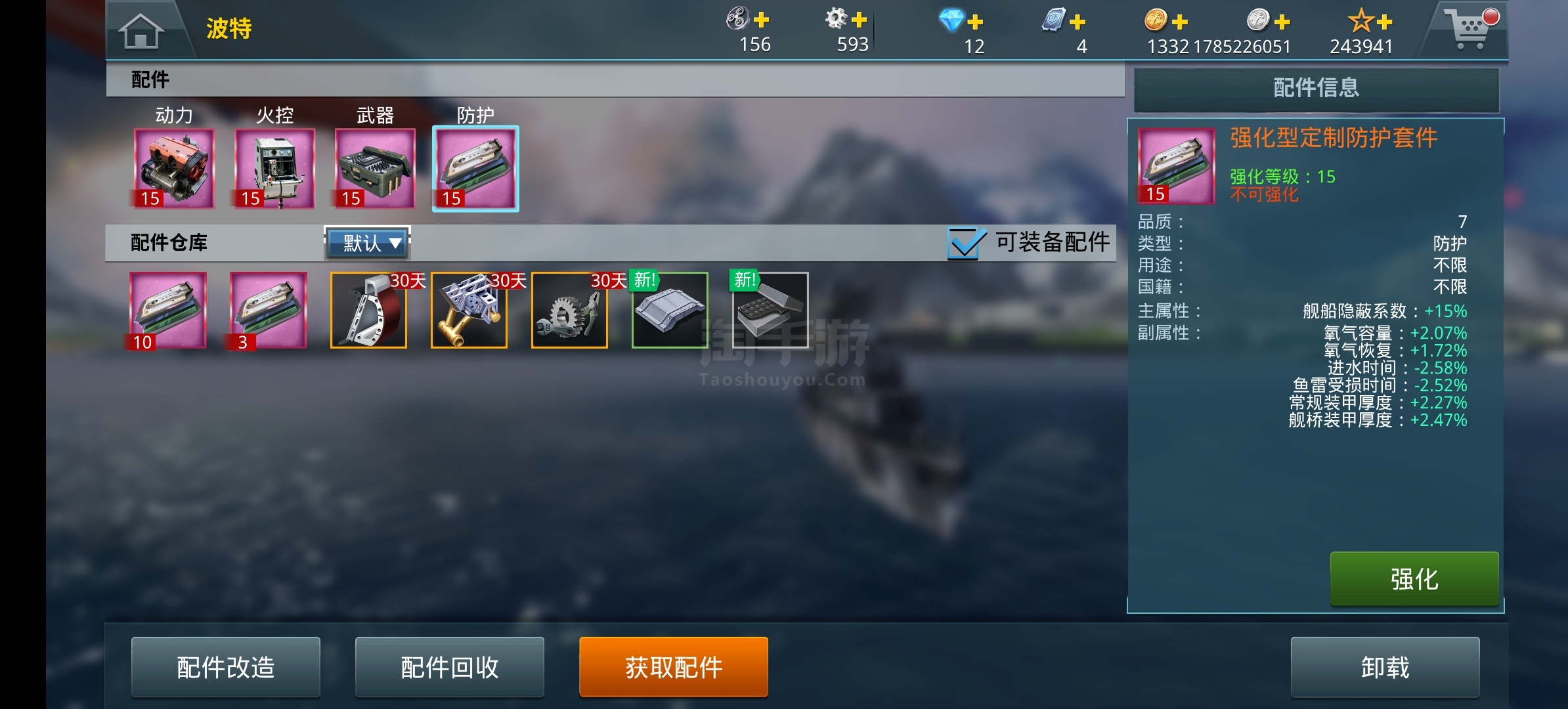Screen dimensions: 1568x709
Task: Open 配件改造 accessory modification
Action: pyautogui.click(x=225, y=667)
